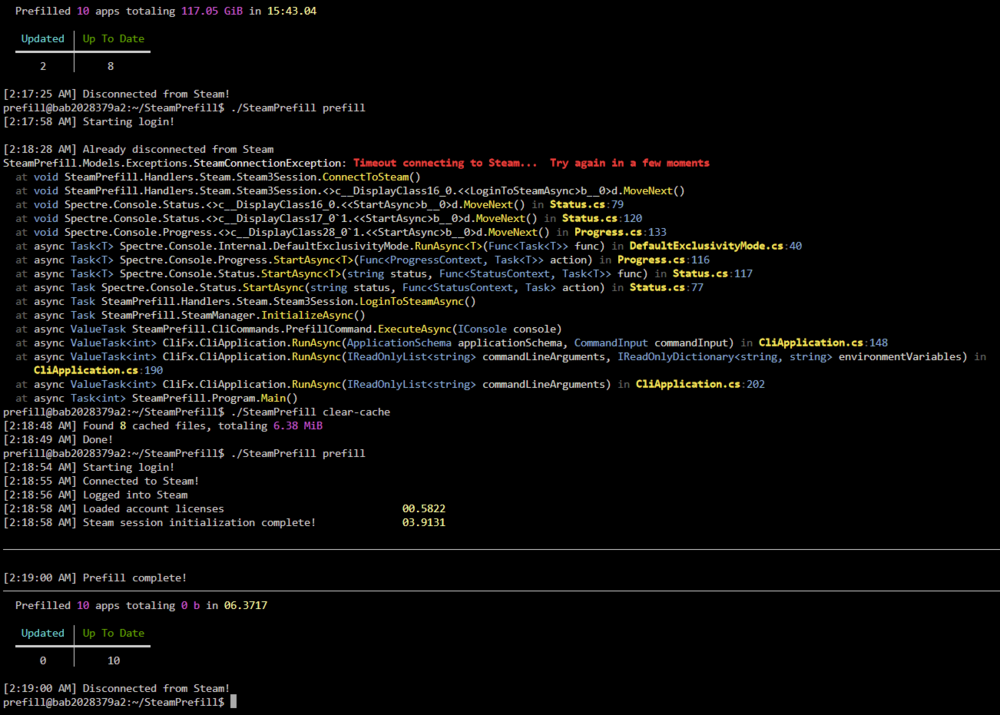Image resolution: width=1000 pixels, height=715 pixels.
Task: Click 'Connected to Steam!' log line
Action: pos(141,481)
